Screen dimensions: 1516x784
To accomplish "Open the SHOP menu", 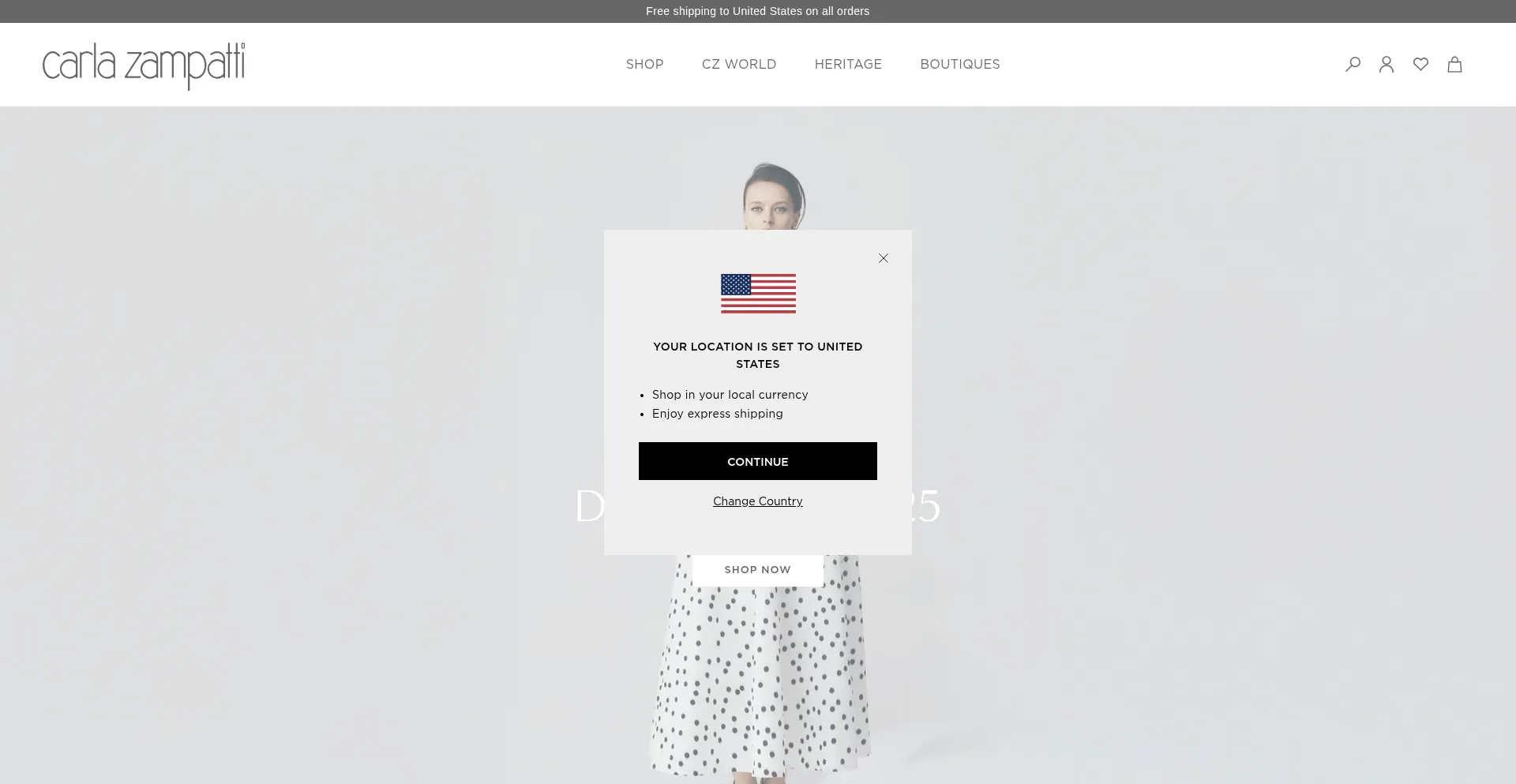I will click(x=645, y=64).
